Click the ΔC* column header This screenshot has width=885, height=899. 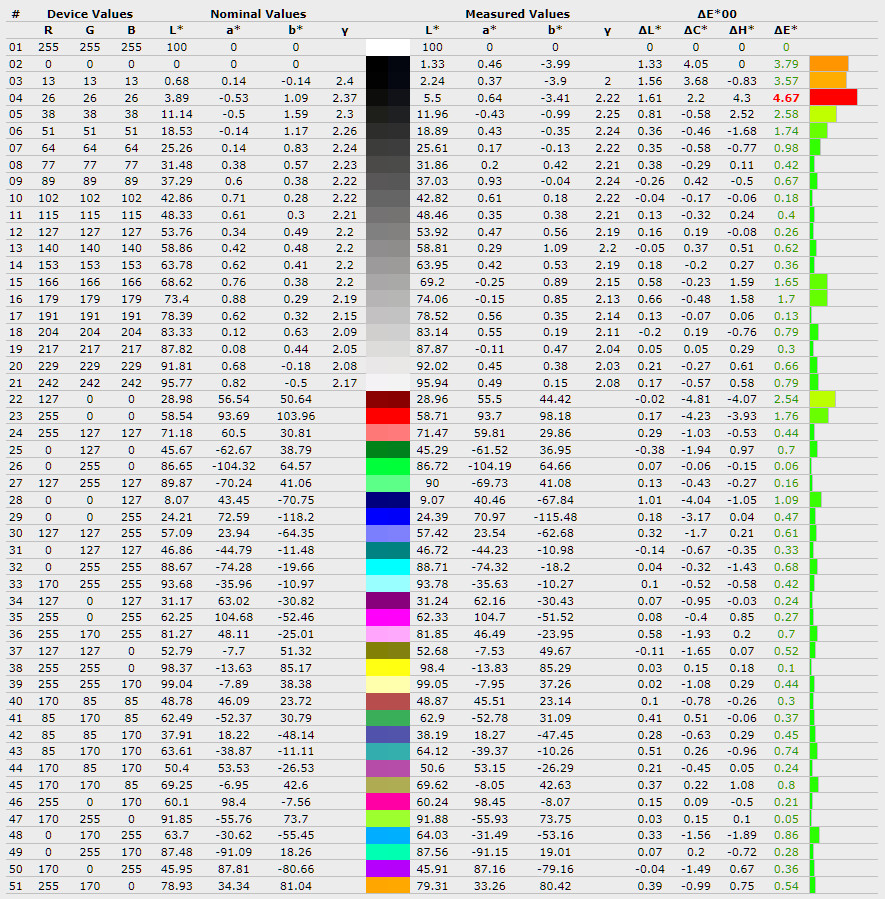tap(695, 30)
